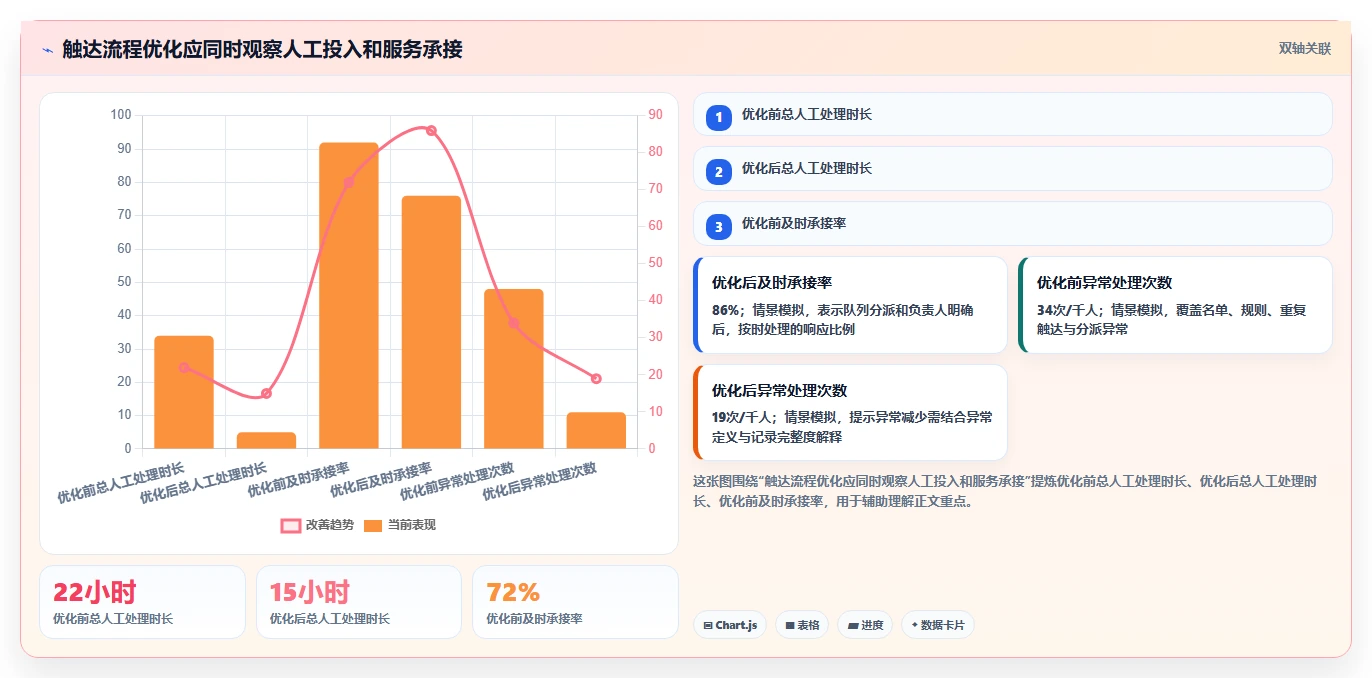Click the 表格 tag
1372x678 pixels.
(x=802, y=625)
